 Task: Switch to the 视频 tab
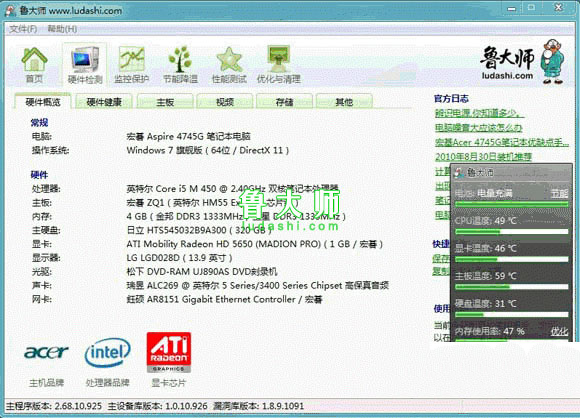[x=225, y=102]
